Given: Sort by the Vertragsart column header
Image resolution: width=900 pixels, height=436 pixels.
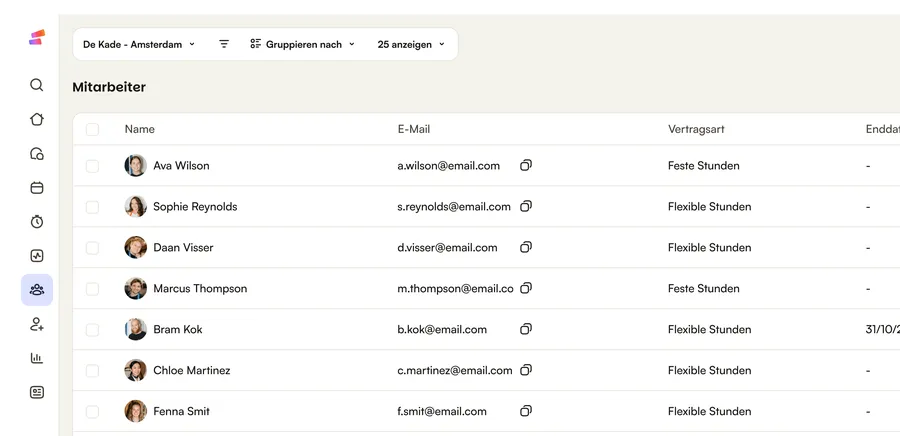Looking at the screenshot, I should point(696,129).
